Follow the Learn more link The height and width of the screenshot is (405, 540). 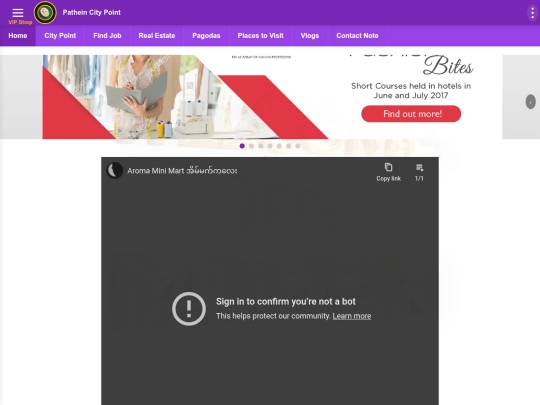click(352, 316)
